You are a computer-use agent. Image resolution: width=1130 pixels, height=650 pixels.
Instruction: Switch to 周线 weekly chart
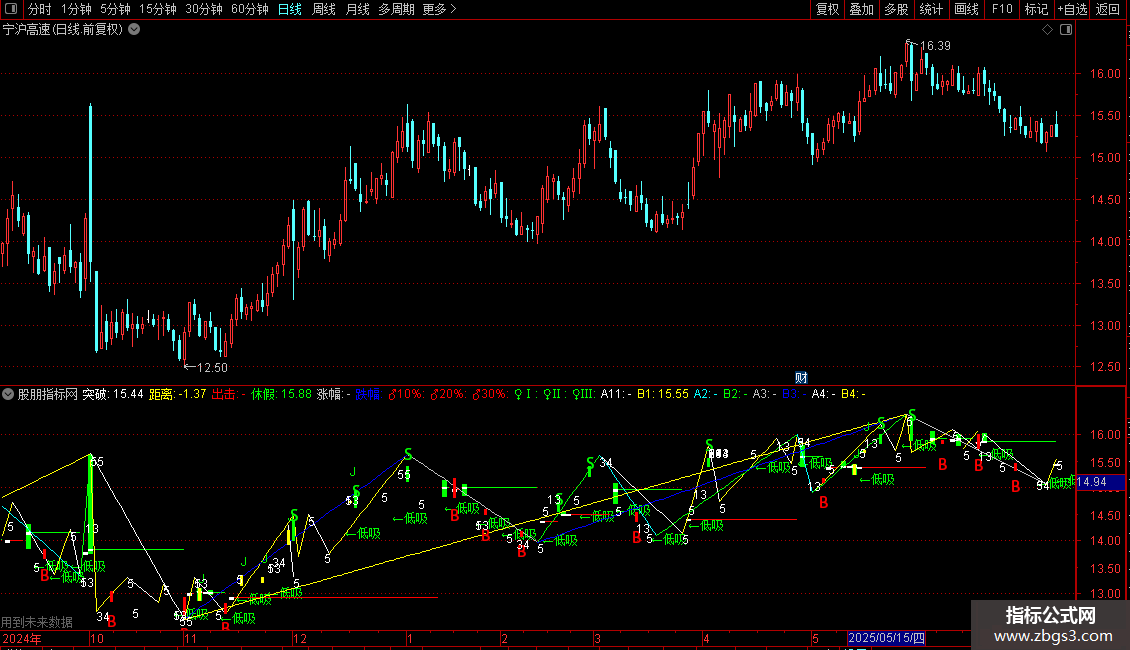tap(324, 9)
